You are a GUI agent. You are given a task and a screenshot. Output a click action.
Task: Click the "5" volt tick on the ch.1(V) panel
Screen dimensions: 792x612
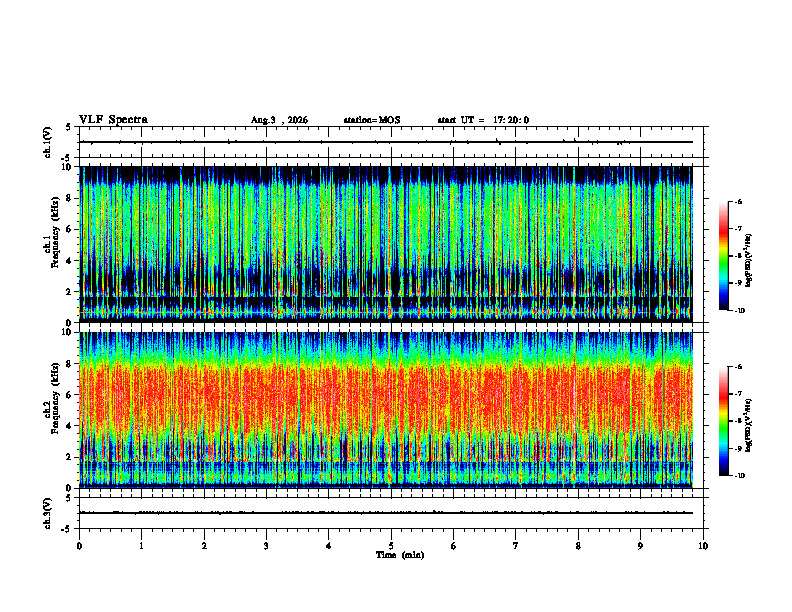click(x=68, y=127)
